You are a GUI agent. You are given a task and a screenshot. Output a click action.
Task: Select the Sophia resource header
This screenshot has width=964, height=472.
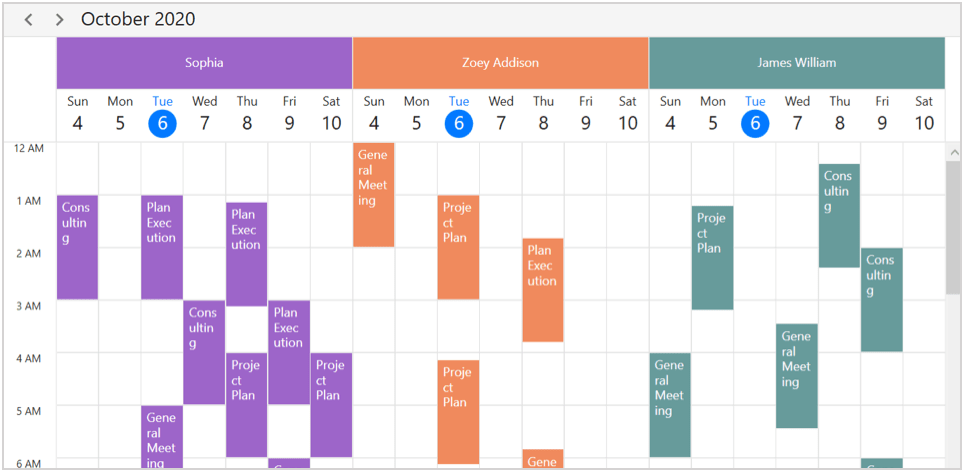(204, 63)
